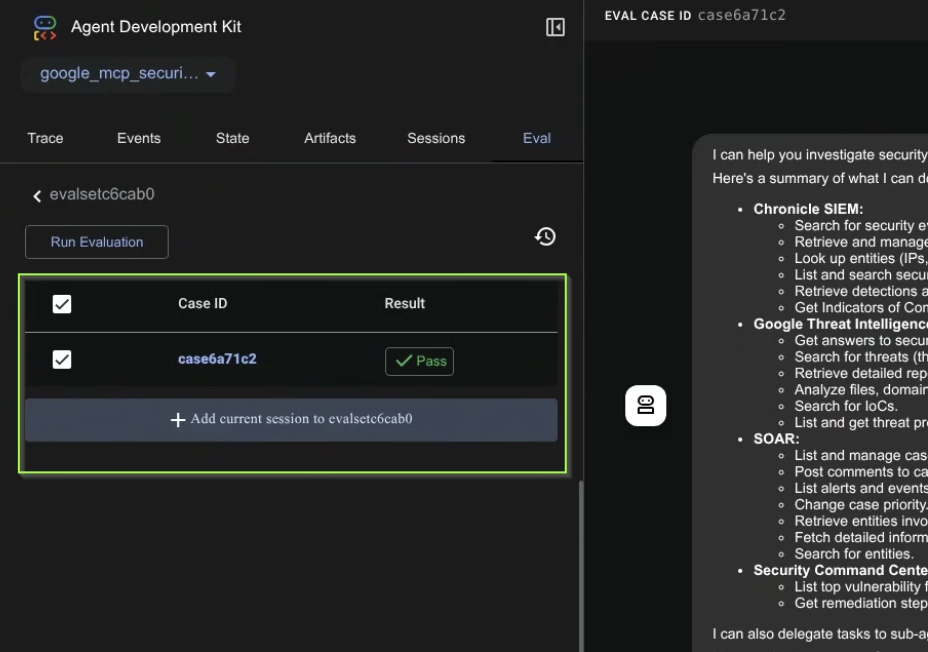The width and height of the screenshot is (928, 652).
Task: Collapse the side panel with the sidebar icon
Action: [555, 27]
